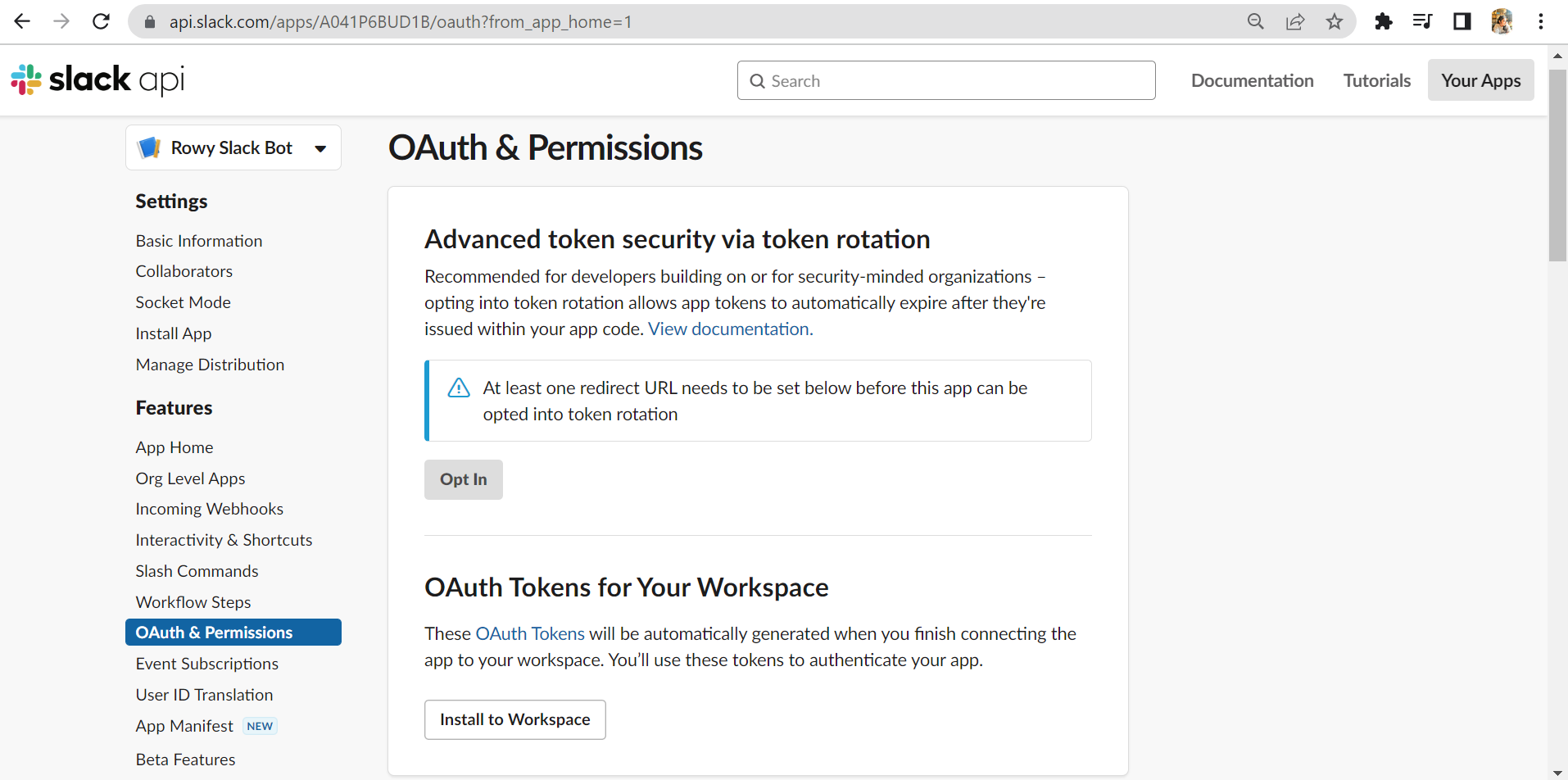This screenshot has width=1568, height=780.
Task: Open the Your Apps tab
Action: tap(1480, 80)
